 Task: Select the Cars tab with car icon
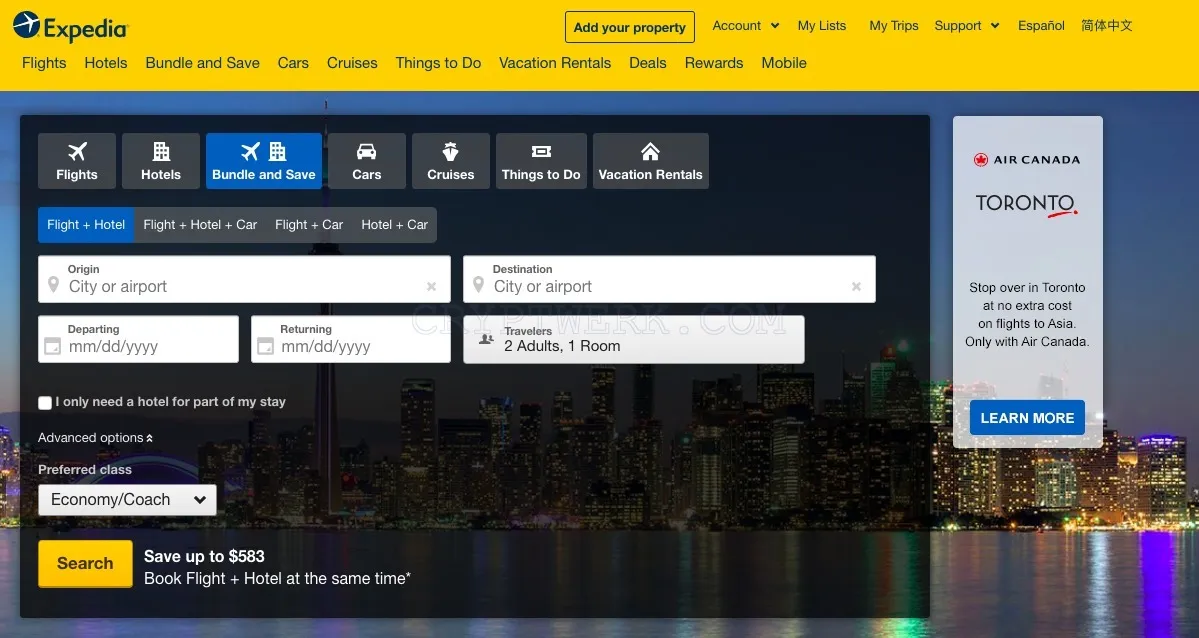click(x=367, y=161)
